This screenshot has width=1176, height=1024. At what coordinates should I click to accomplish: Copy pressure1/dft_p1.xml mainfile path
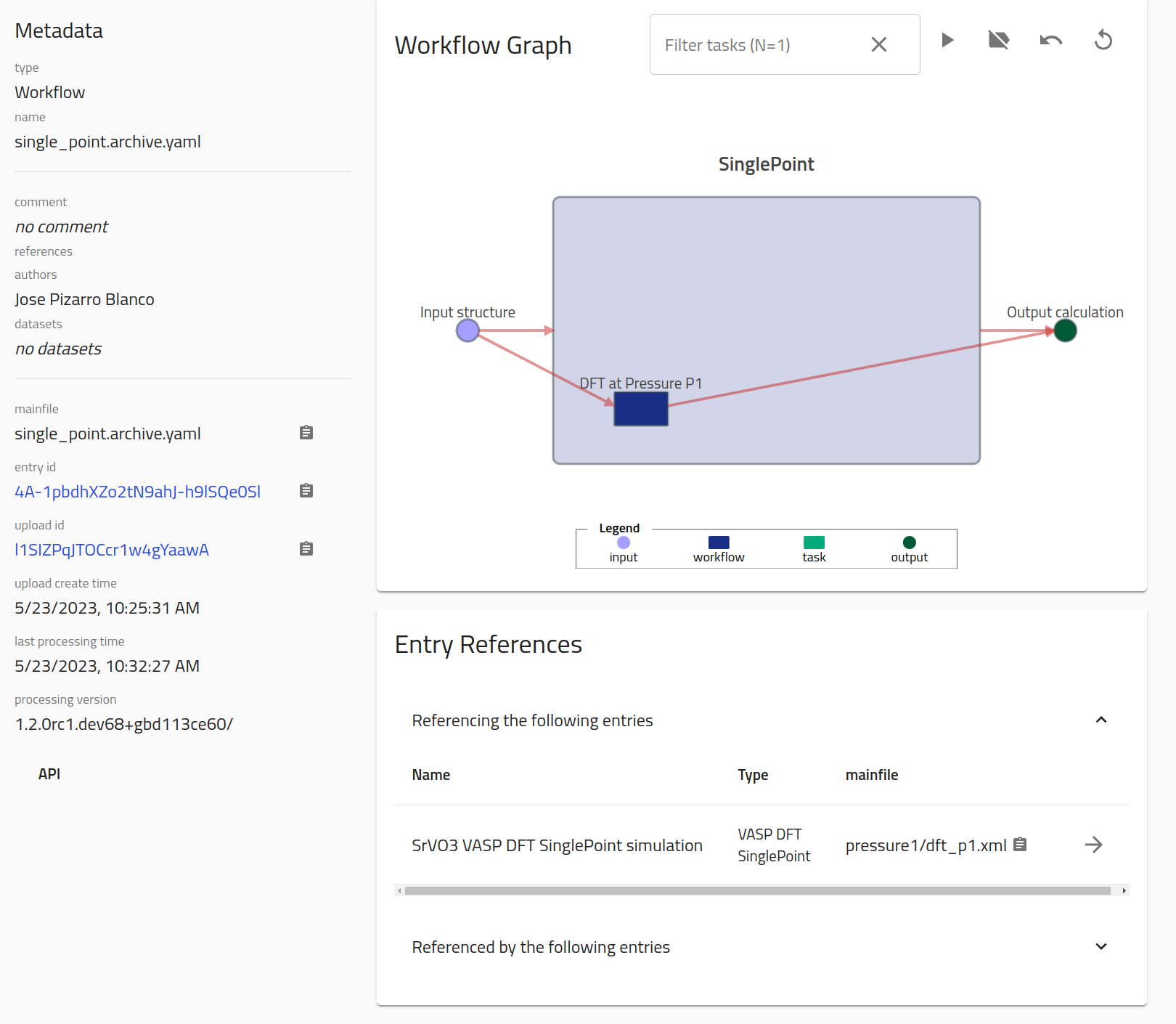[1020, 844]
